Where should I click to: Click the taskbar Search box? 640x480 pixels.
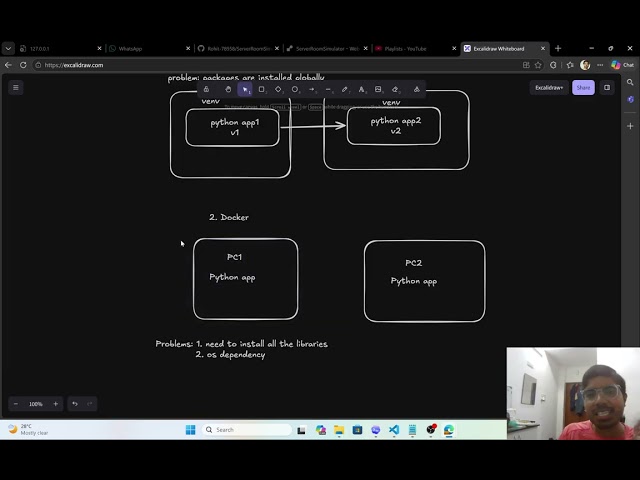(247, 430)
